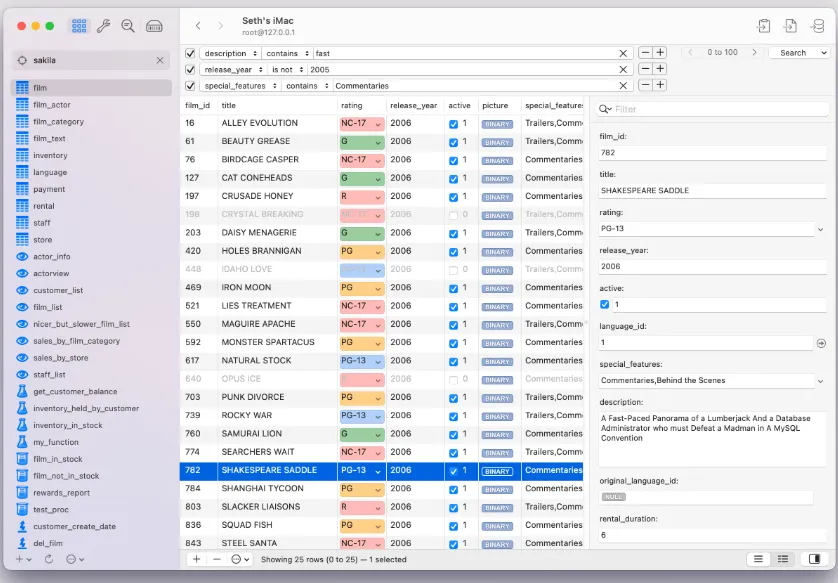This screenshot has height=583, width=838.
Task: Go forward with the right arrow
Action: 220,26
